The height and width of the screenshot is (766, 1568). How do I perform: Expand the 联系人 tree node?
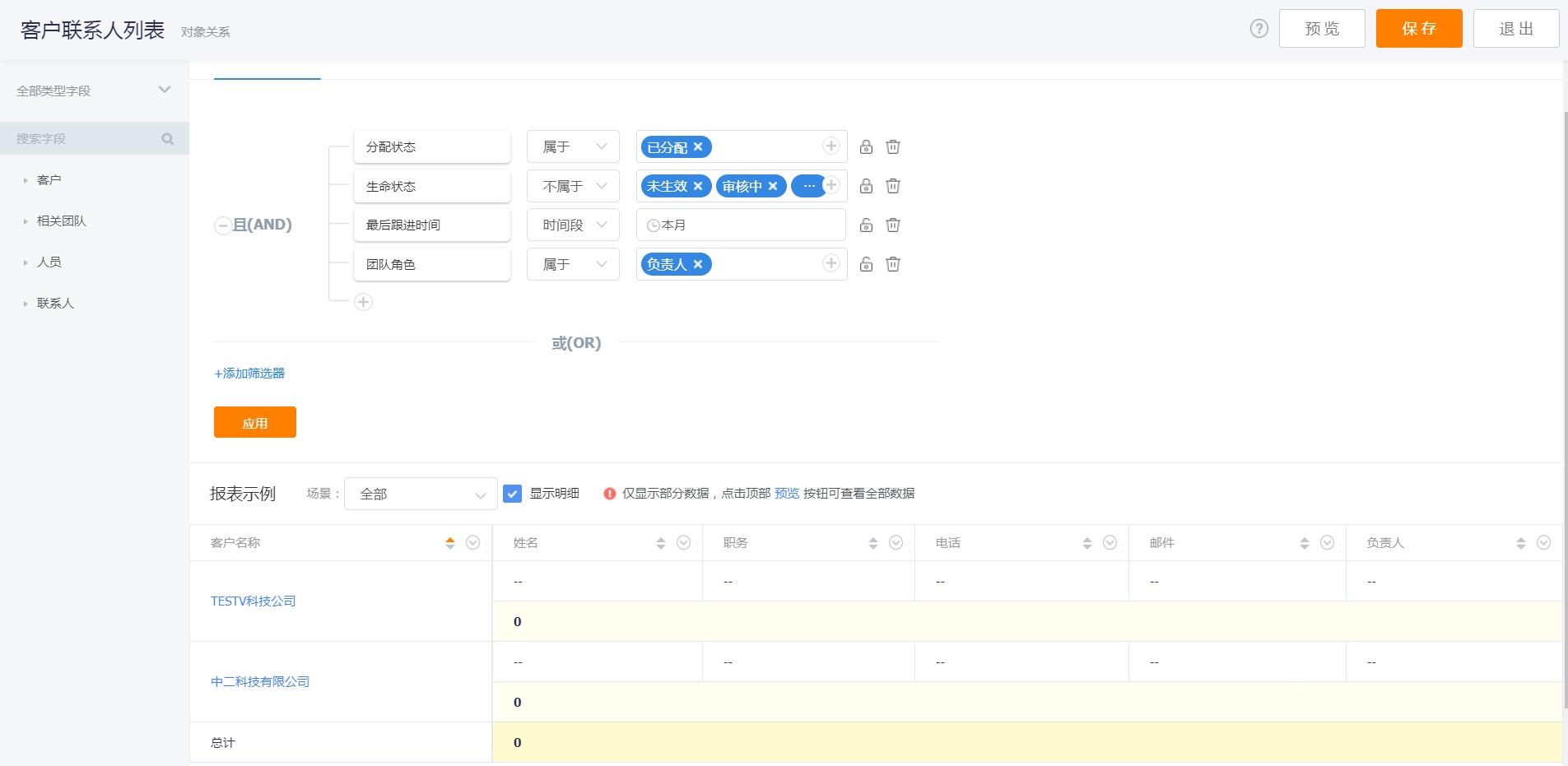point(26,304)
